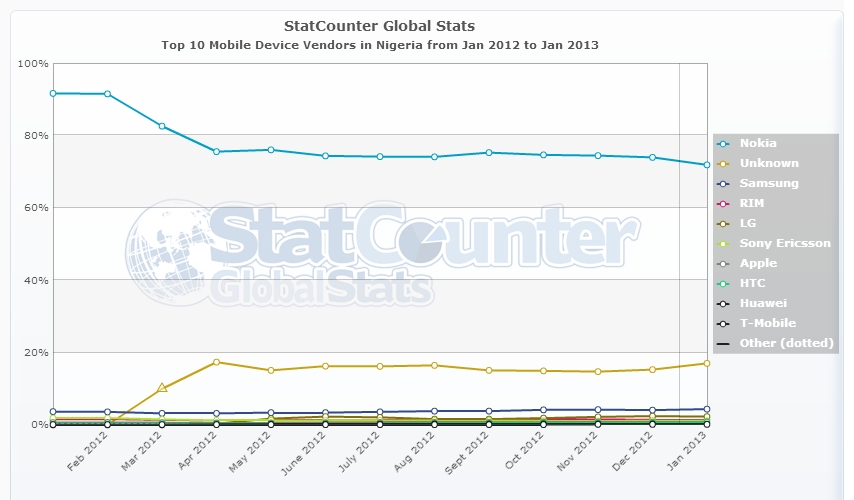
Task: Click Unknown triangle marker at Mar 2012
Action: [162, 388]
